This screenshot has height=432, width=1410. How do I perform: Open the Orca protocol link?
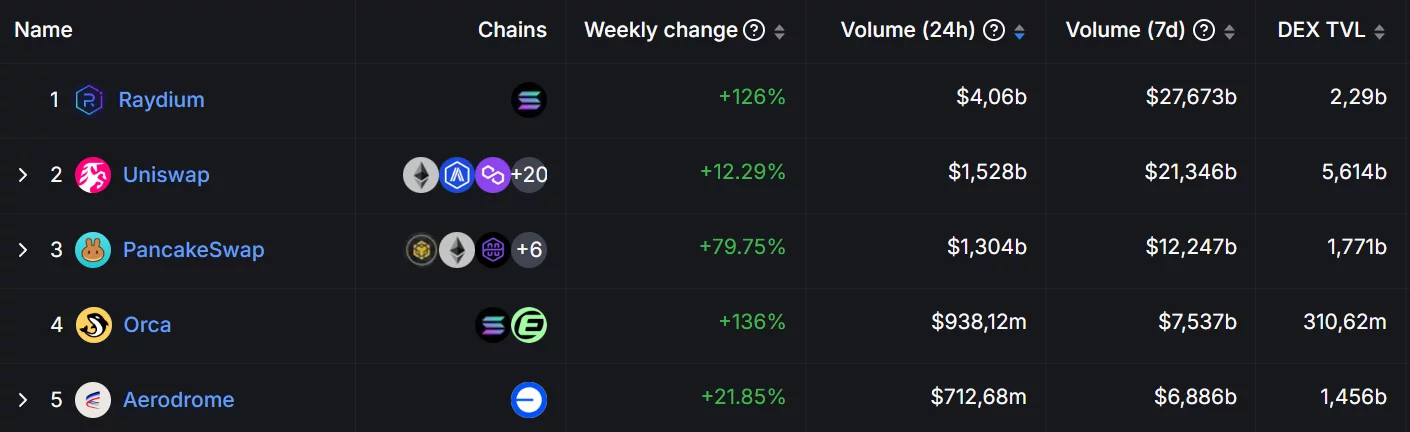tap(147, 325)
